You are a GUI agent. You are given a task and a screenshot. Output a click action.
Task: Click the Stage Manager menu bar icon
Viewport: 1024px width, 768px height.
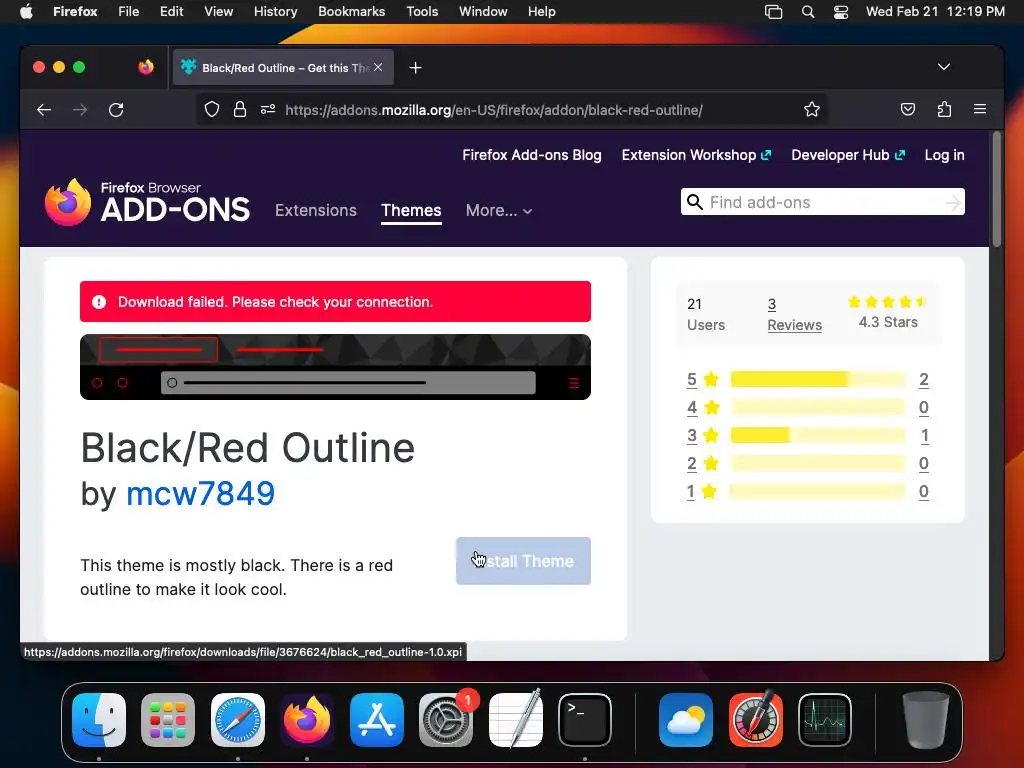tap(773, 12)
